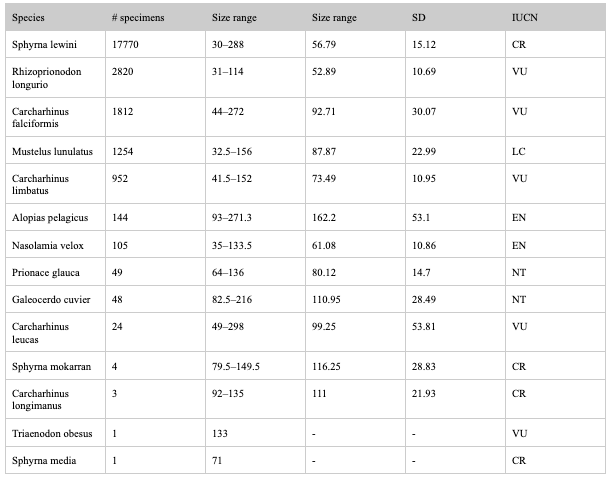Click the Prionace glauca row label
The height and width of the screenshot is (482, 606).
click(x=46, y=273)
